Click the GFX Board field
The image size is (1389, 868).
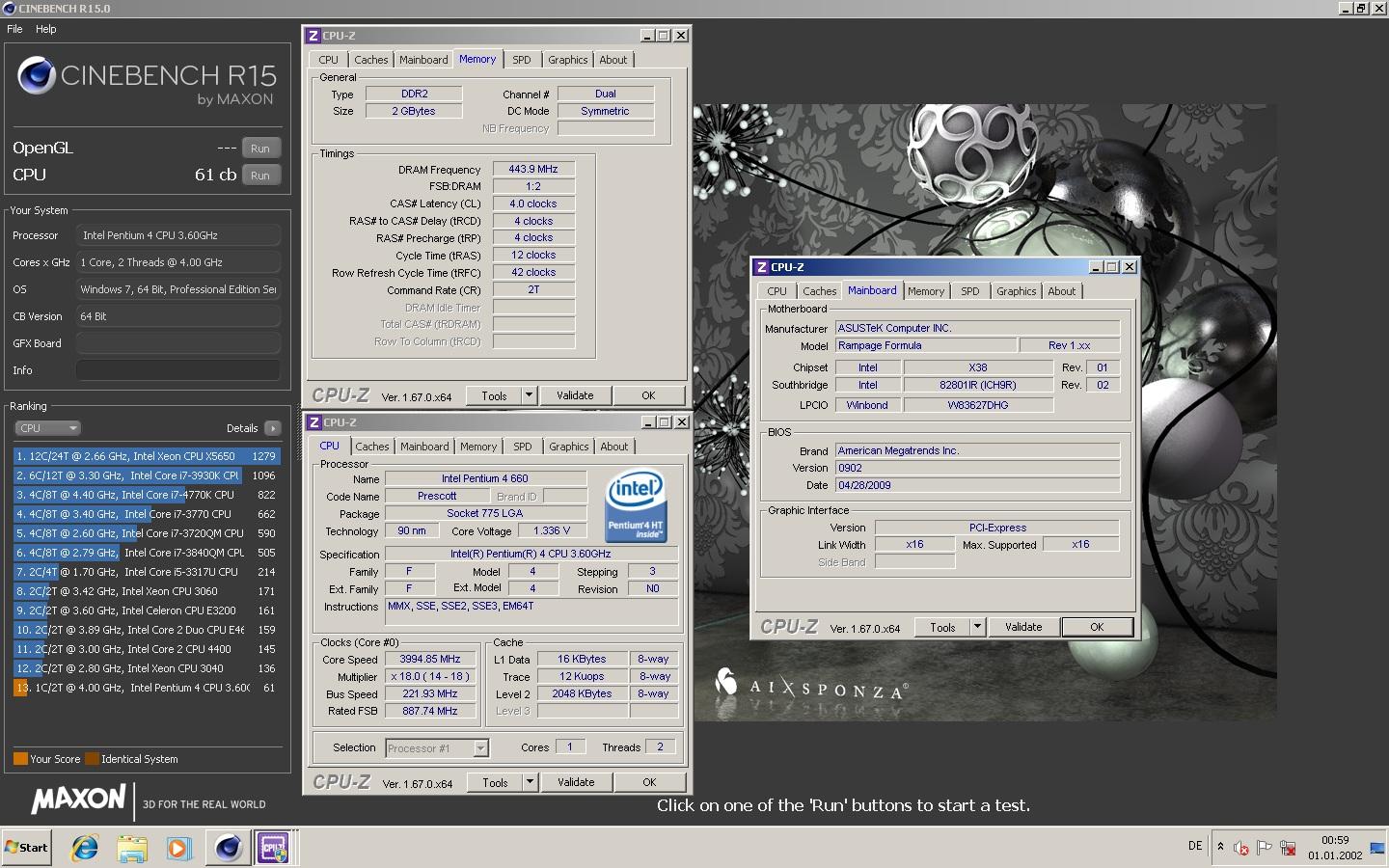click(x=178, y=343)
